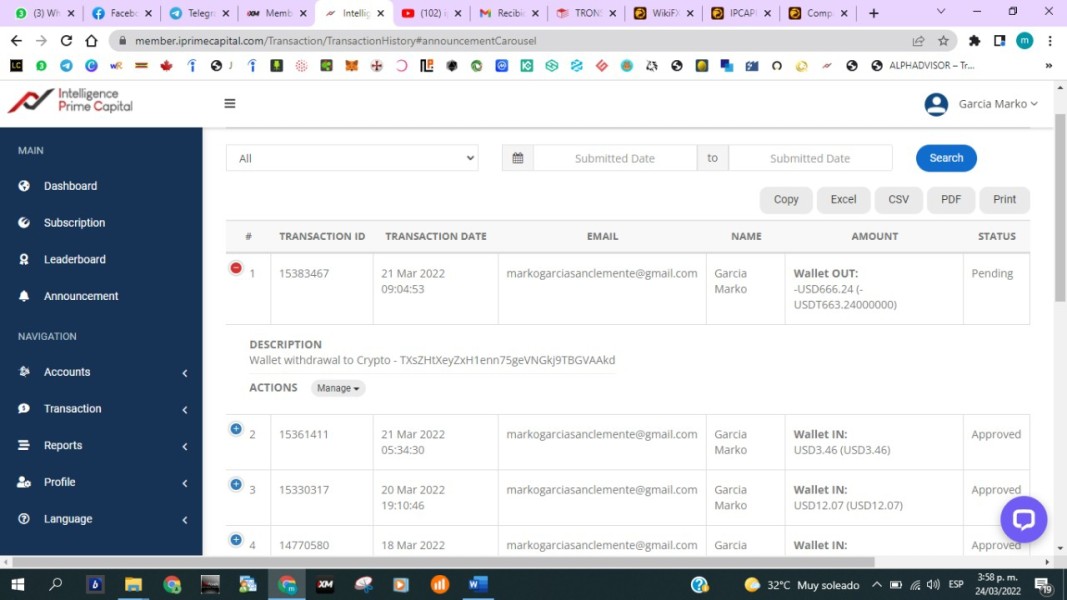Screen dimensions: 1067x600
Task: Click the vertical page scrollbar
Action: (1060, 207)
